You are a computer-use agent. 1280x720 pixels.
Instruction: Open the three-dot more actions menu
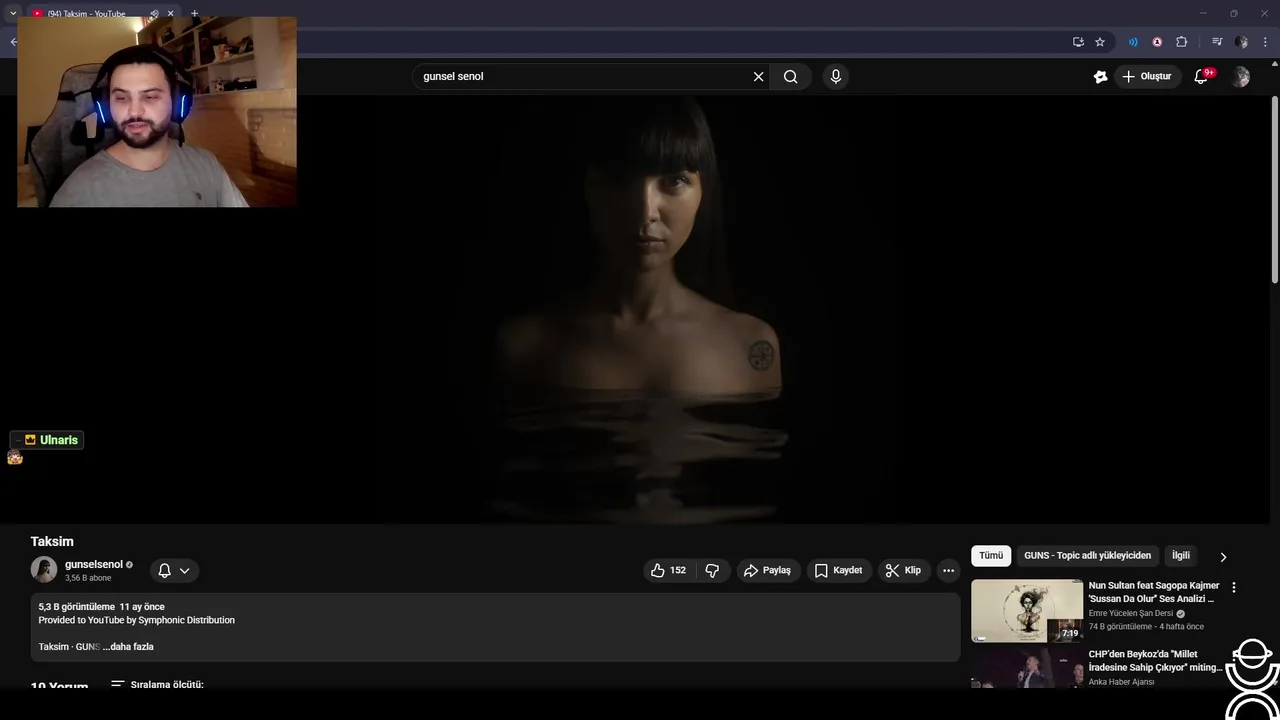(948, 570)
